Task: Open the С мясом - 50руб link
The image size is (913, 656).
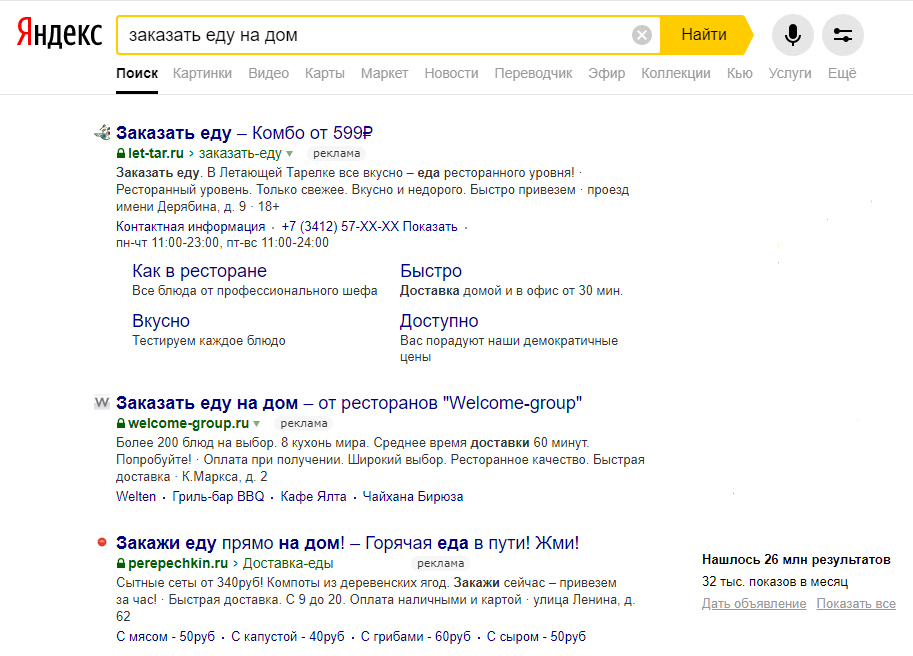Action: click(165, 637)
